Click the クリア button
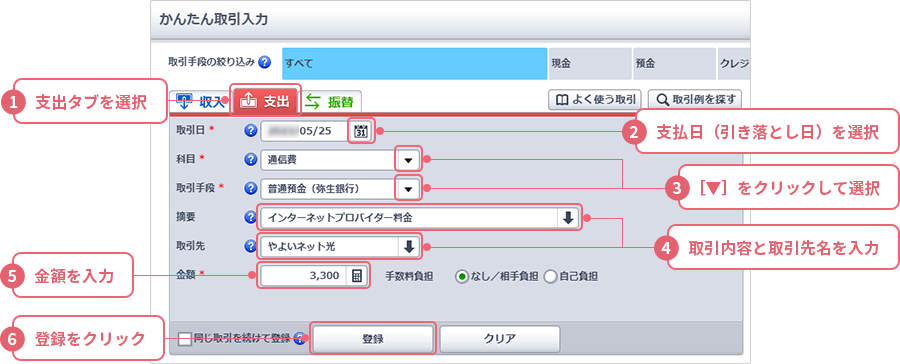This screenshot has width=900, height=364. click(499, 339)
